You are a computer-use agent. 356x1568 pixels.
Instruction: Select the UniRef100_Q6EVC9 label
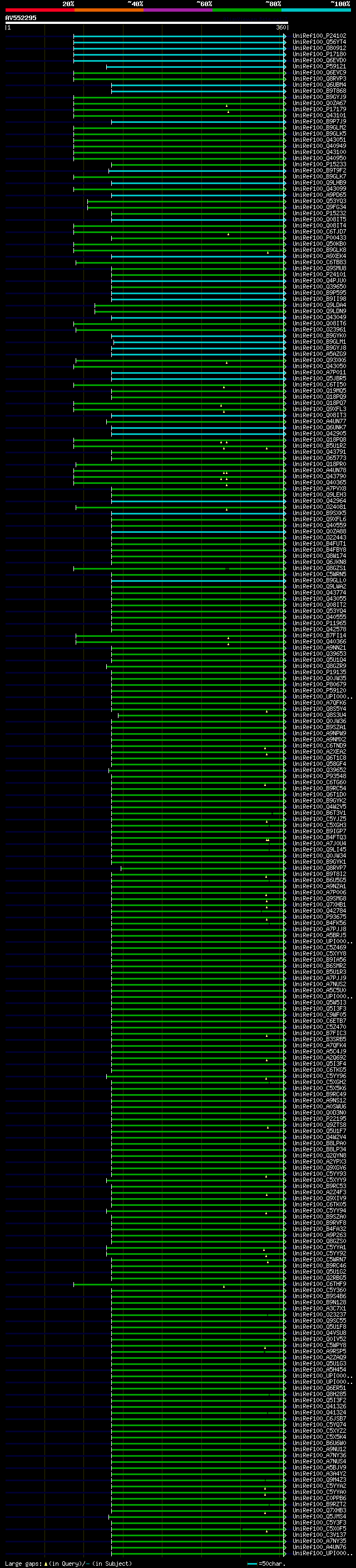(x=319, y=72)
